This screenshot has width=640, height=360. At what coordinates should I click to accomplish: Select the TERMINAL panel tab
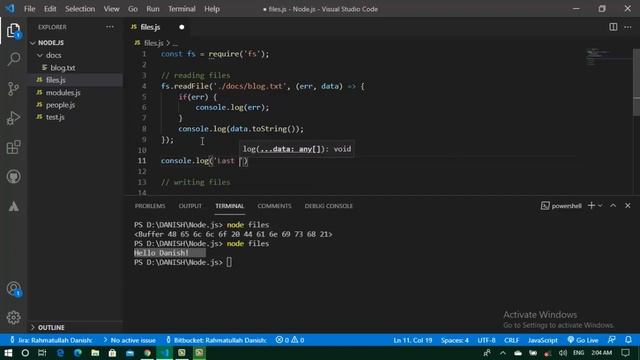(229, 206)
